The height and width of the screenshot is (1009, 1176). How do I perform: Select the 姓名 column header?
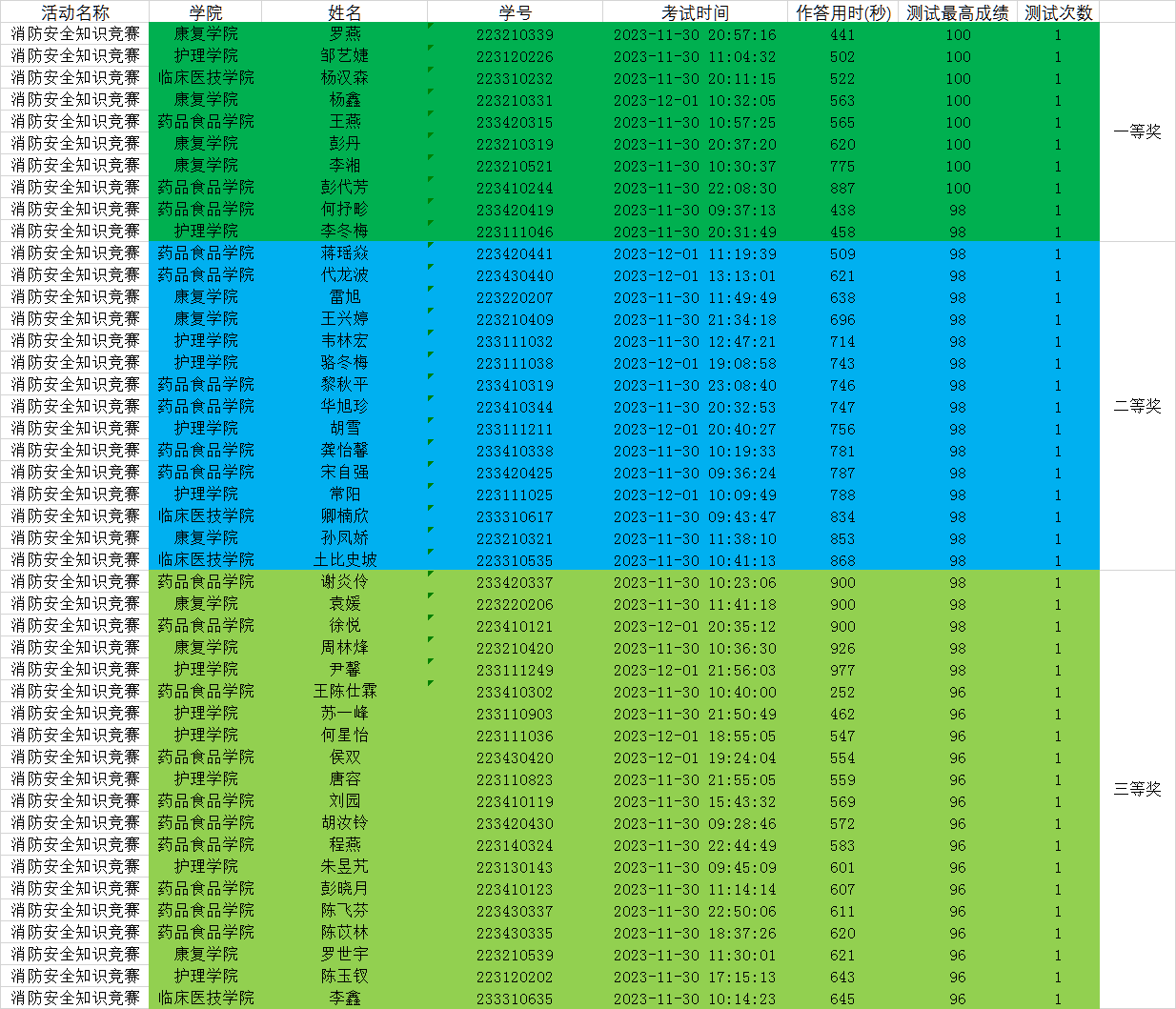click(x=344, y=12)
